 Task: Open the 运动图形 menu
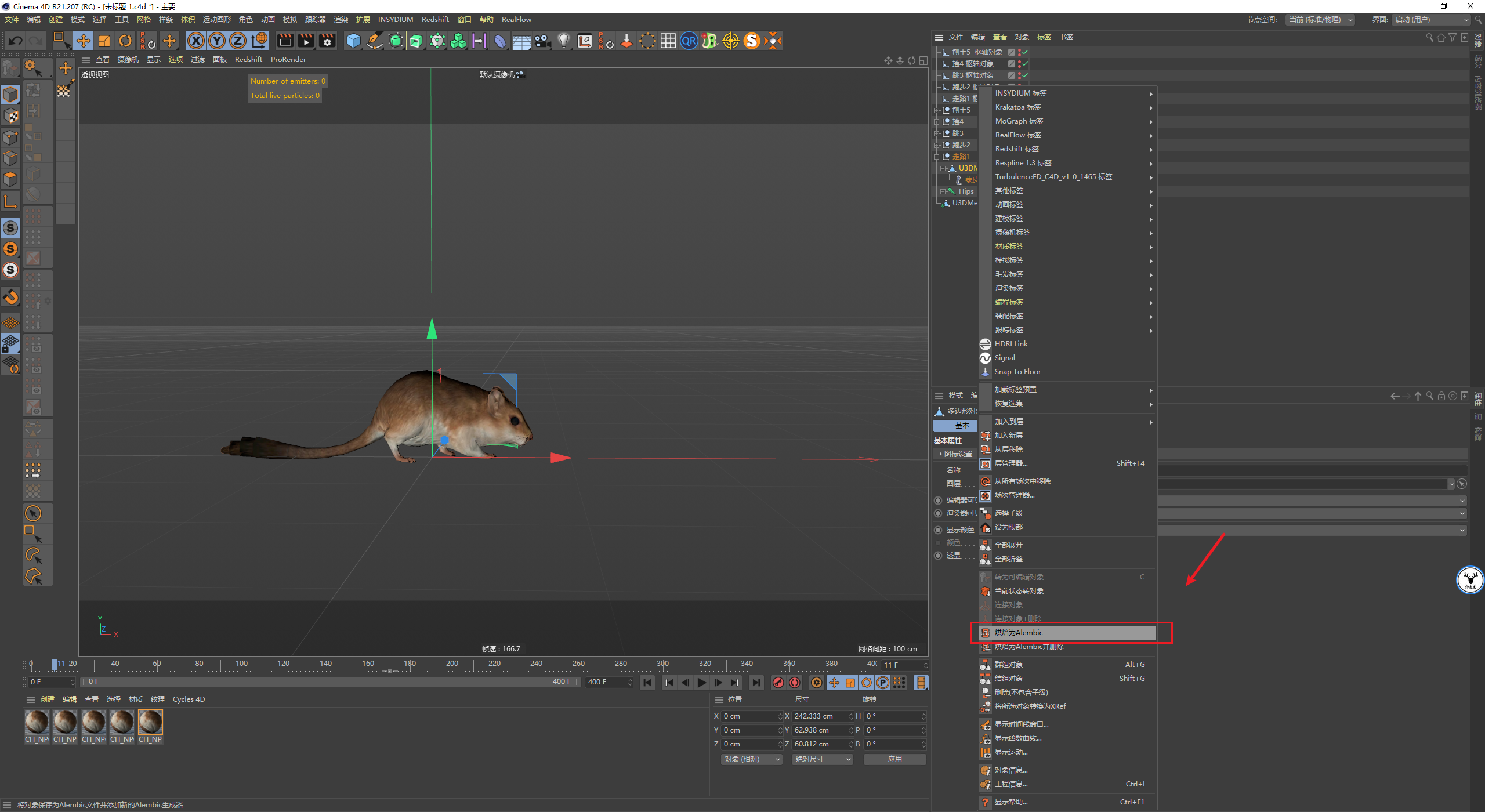pos(216,20)
